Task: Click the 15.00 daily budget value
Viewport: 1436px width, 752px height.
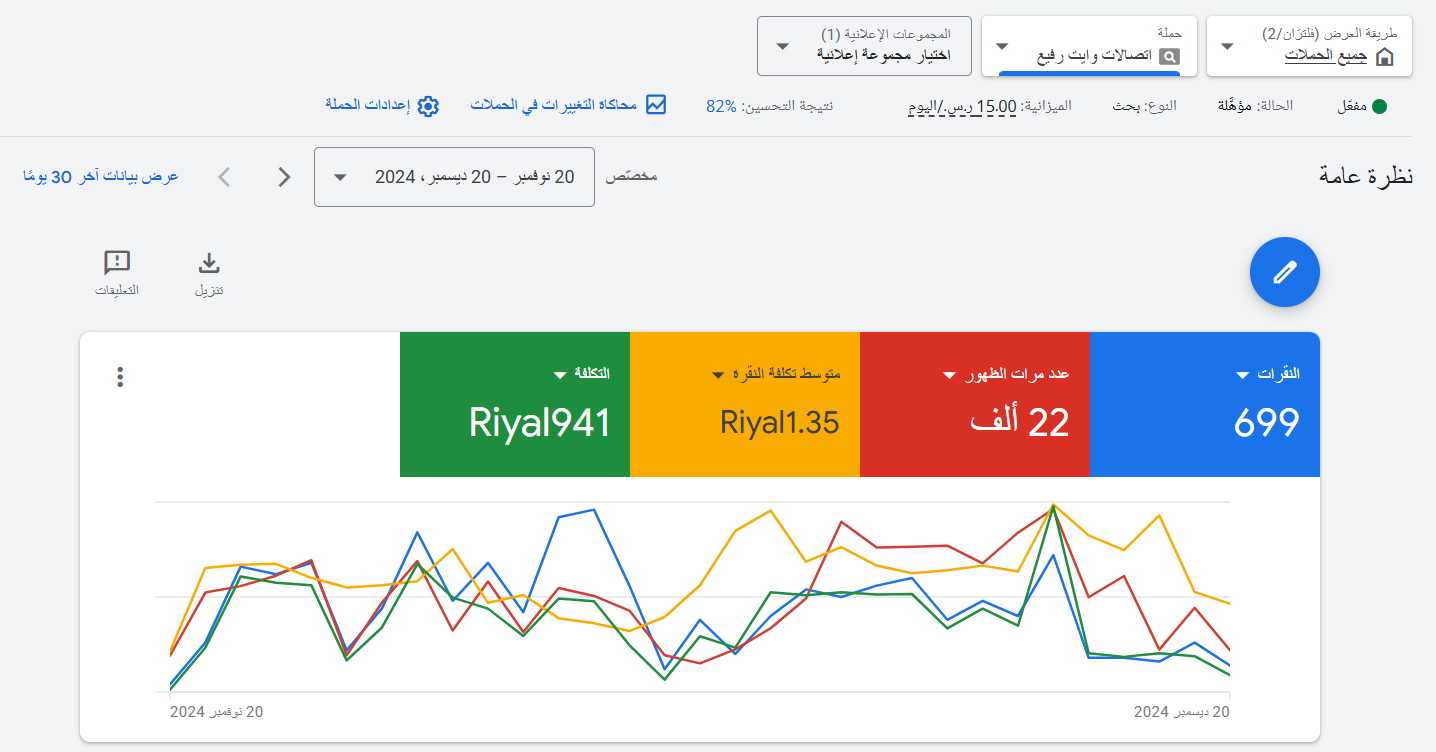Action: pyautogui.click(x=963, y=106)
